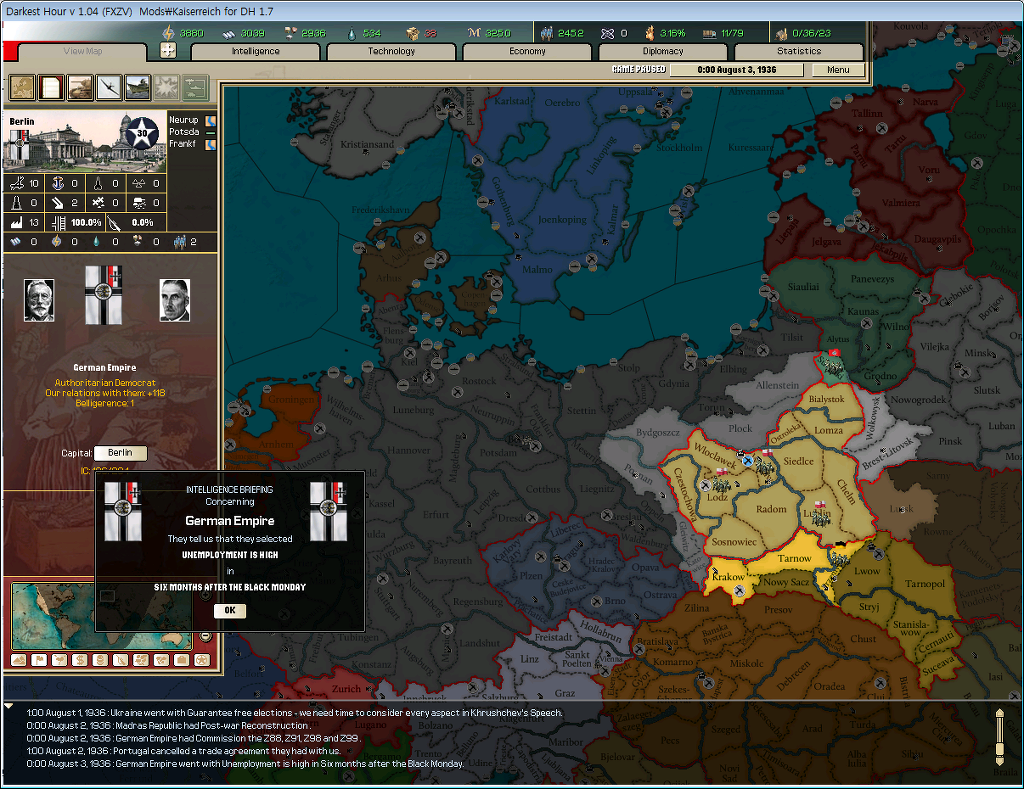Select economic map mode dollar icon
This screenshot has height=789, width=1024.
80,660
